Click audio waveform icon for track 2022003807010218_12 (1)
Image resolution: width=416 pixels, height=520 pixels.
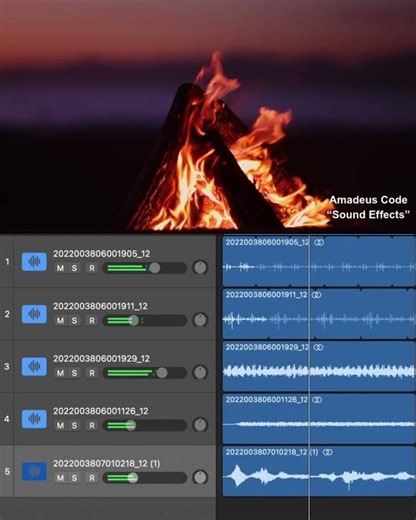pos(34,471)
